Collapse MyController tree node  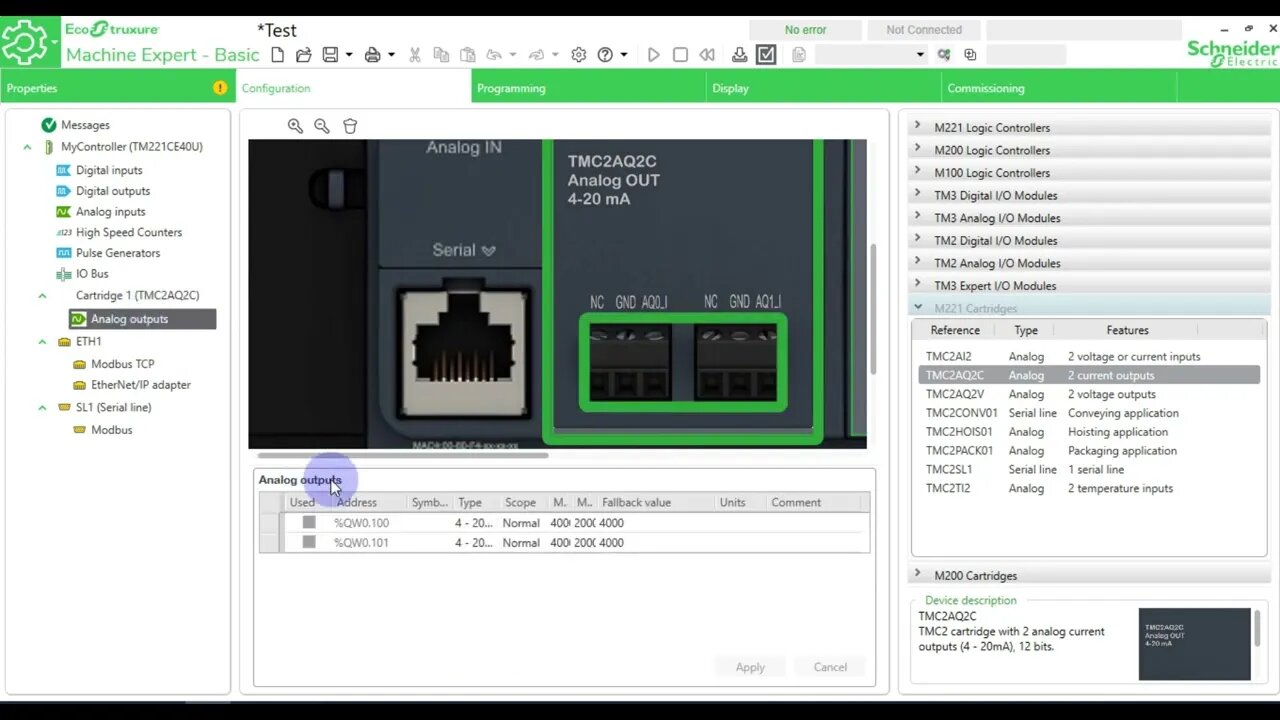[x=28, y=147]
